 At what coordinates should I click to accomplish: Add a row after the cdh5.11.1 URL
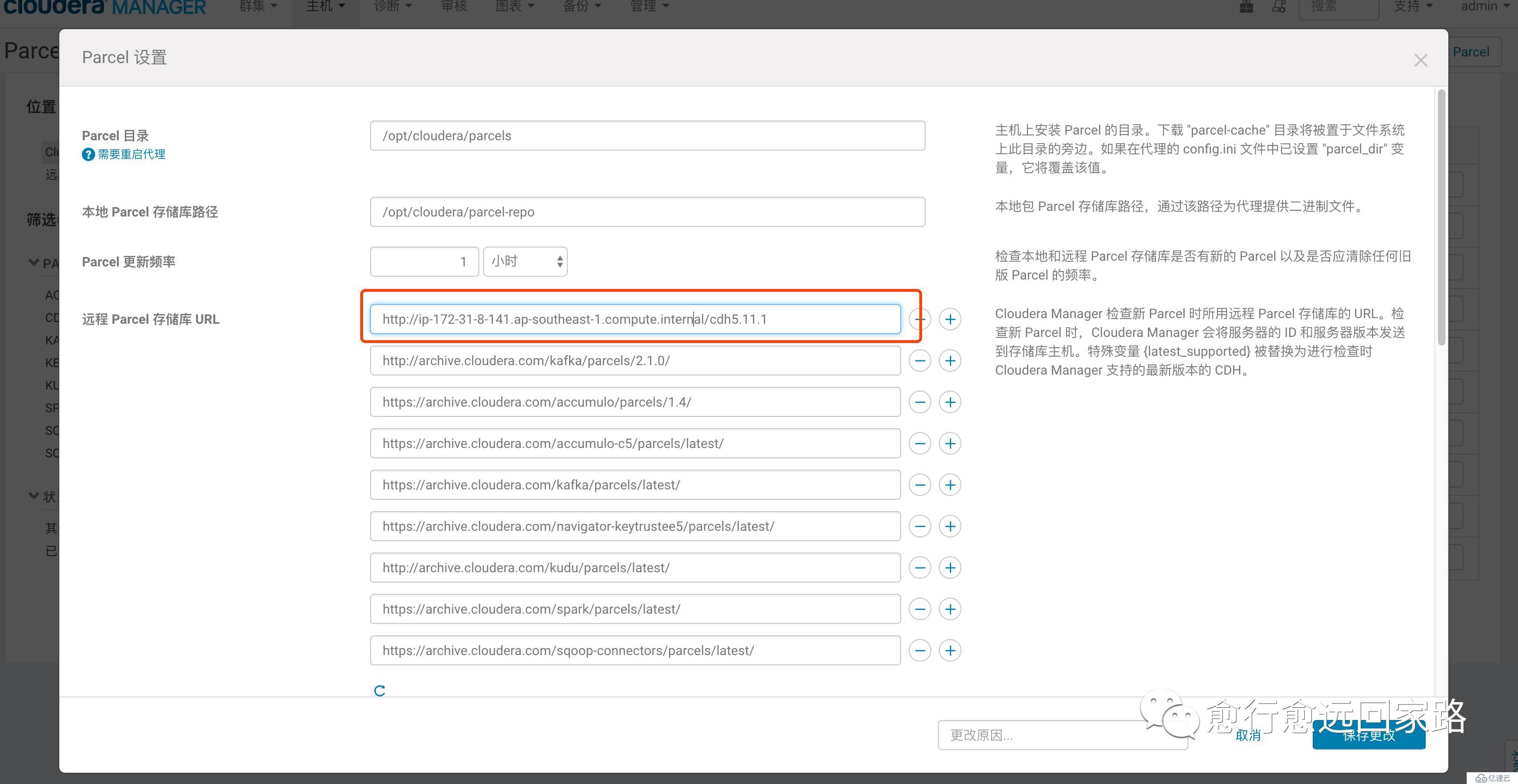950,319
